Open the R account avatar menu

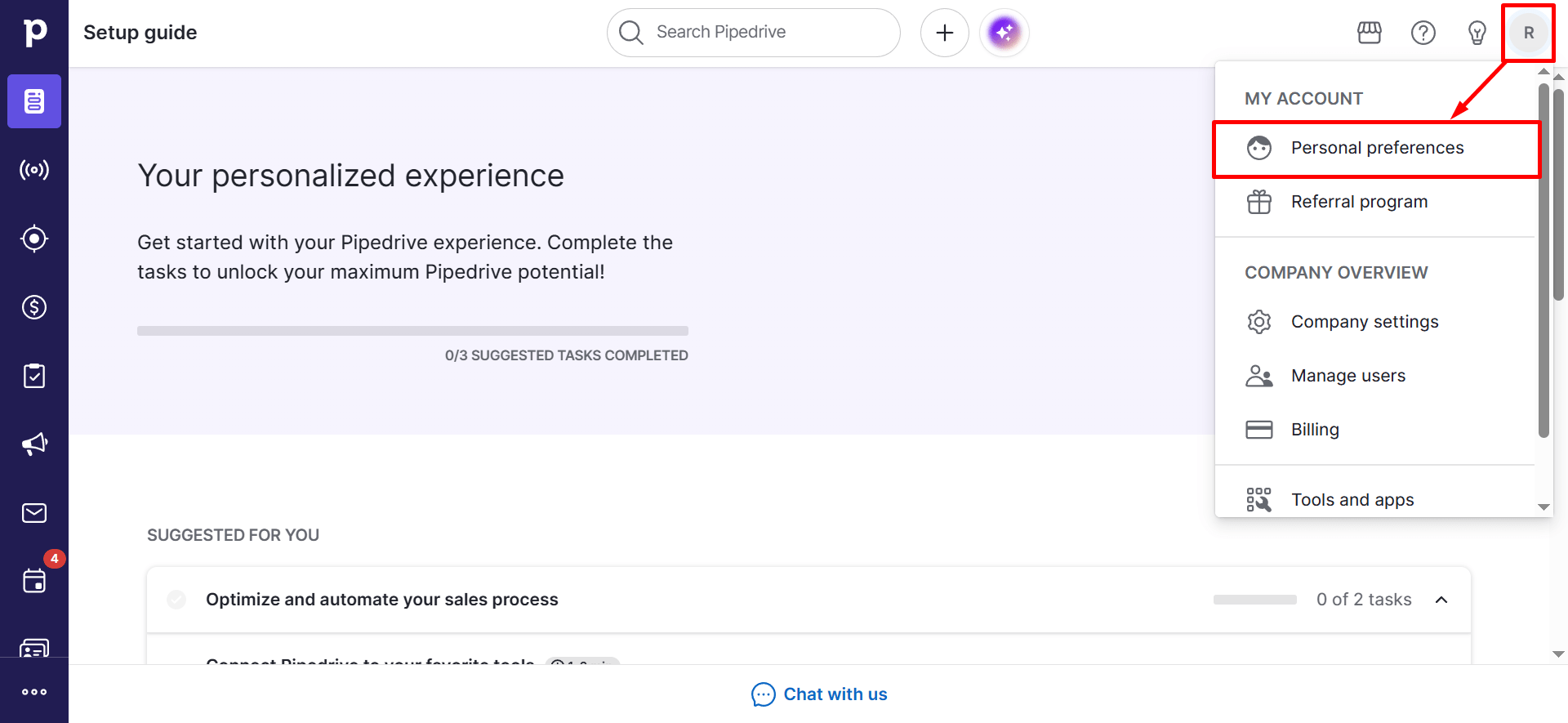[1528, 33]
